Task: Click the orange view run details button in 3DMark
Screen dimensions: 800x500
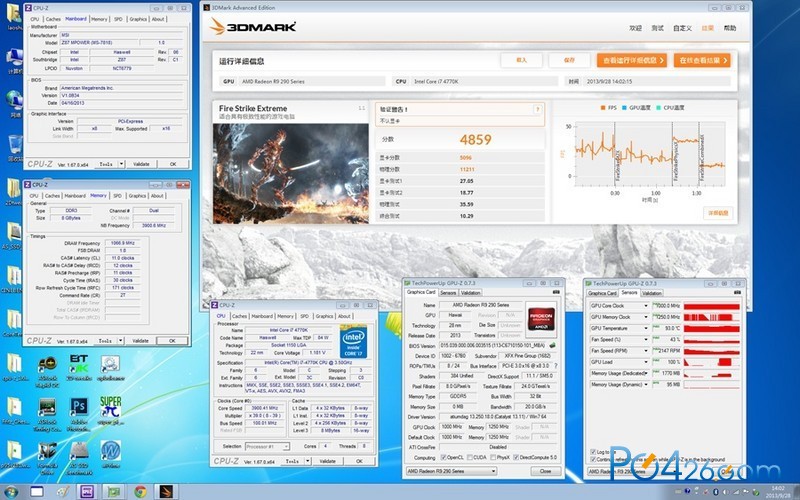Action: (632, 60)
